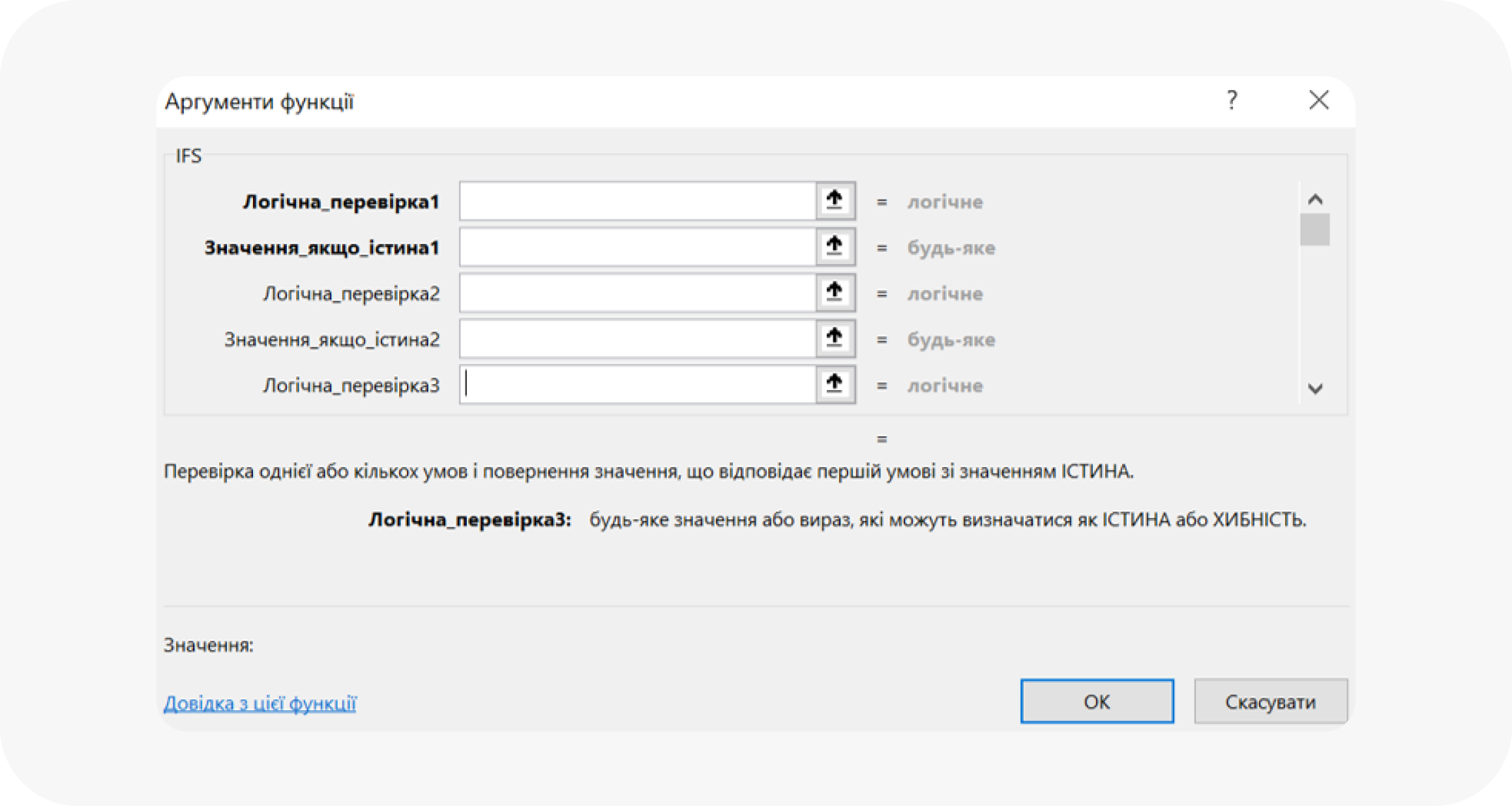Click range selector icon next to Логічна_перевірка2
This screenshot has height=806, width=1512.
pos(837,293)
